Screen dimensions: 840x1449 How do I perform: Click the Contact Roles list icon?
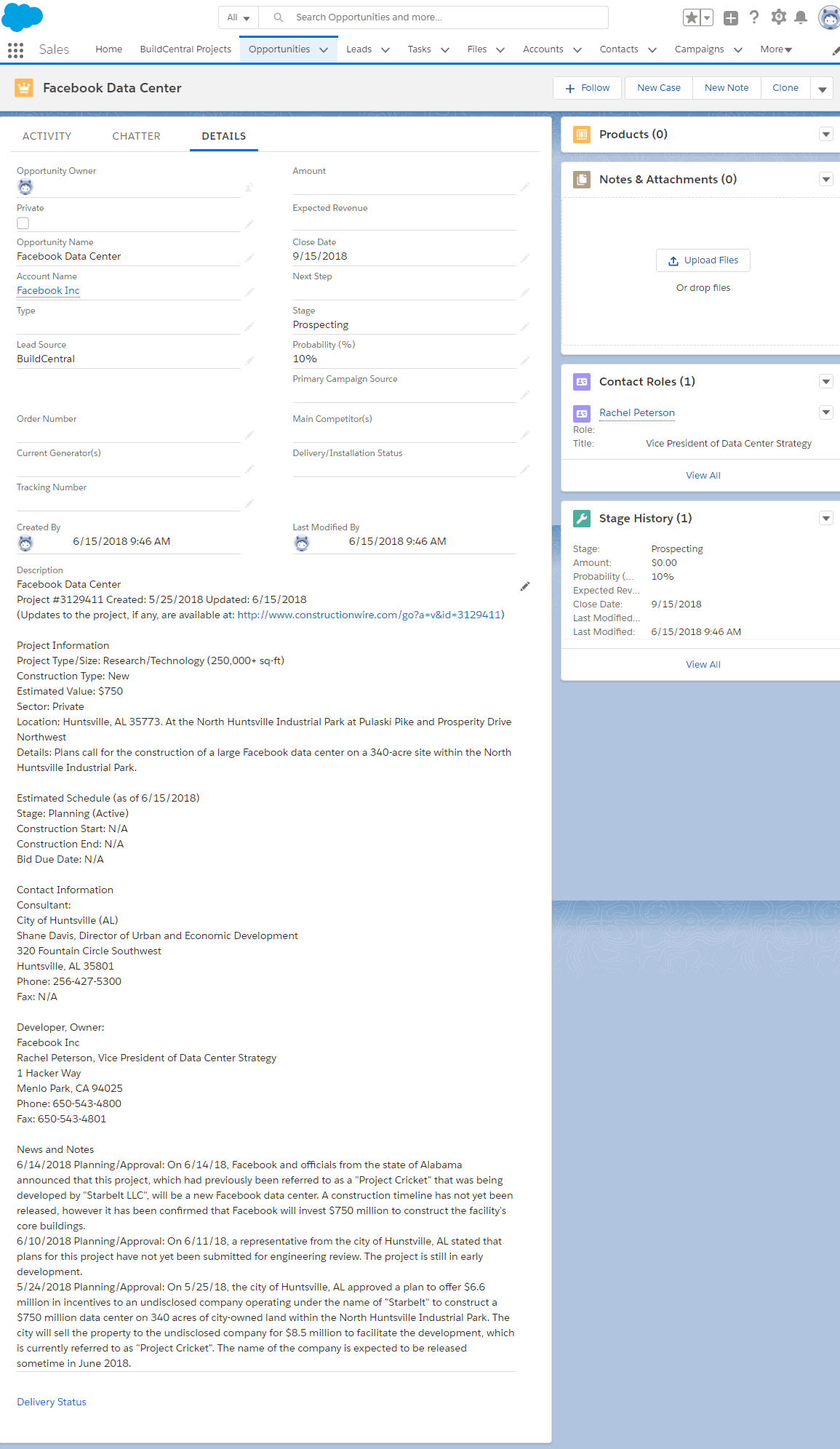pos(582,382)
